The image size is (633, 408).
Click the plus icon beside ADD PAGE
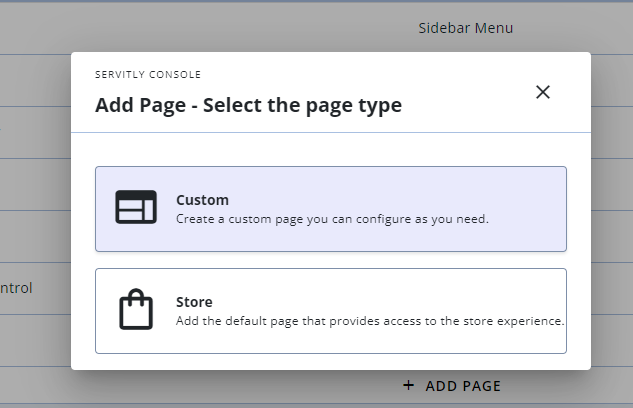click(x=408, y=385)
